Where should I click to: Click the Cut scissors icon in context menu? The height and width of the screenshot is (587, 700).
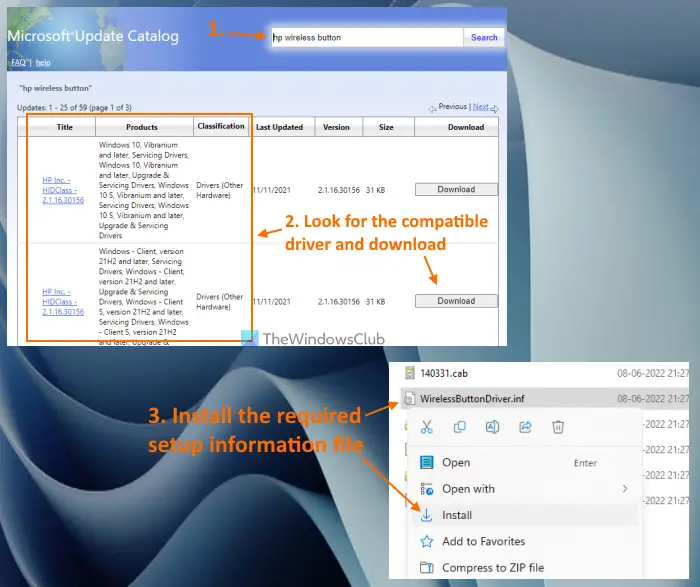coord(427,427)
